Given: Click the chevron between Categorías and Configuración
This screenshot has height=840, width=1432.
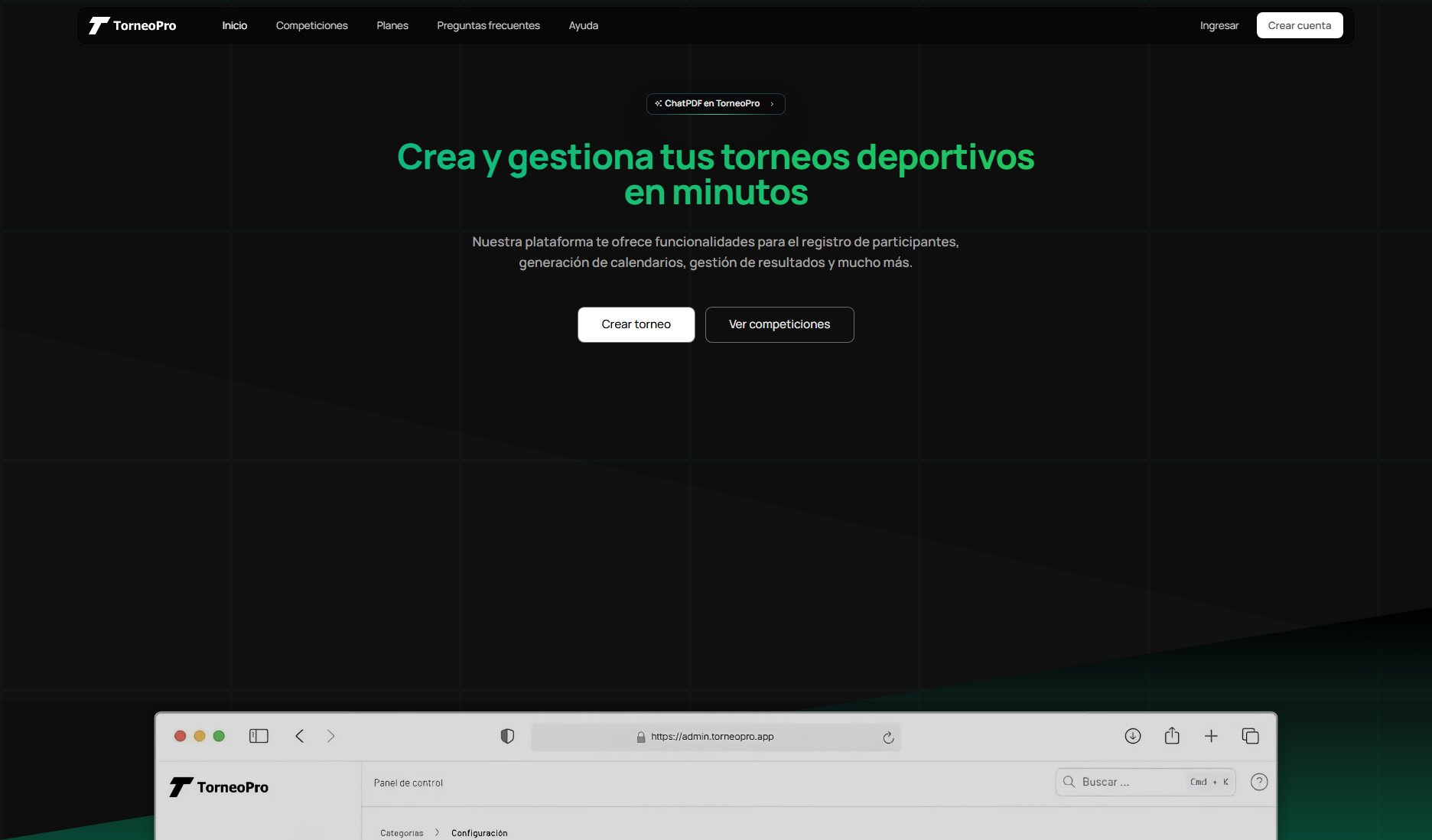Looking at the screenshot, I should (436, 832).
